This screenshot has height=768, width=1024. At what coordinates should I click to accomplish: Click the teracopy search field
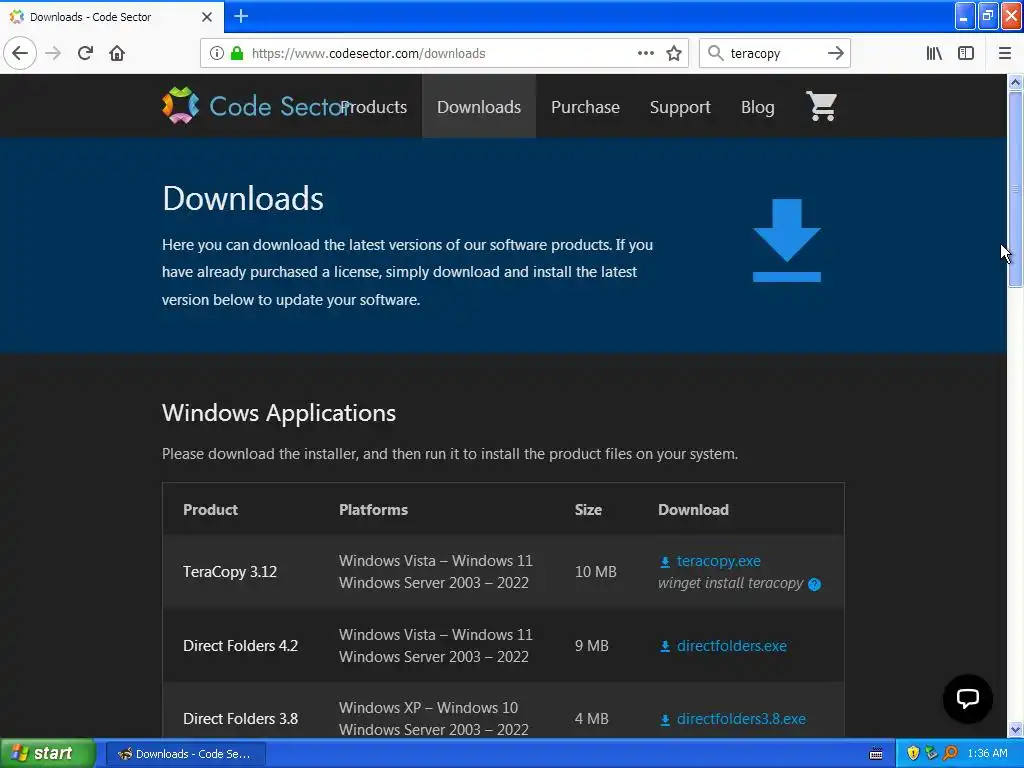pyautogui.click(x=774, y=53)
